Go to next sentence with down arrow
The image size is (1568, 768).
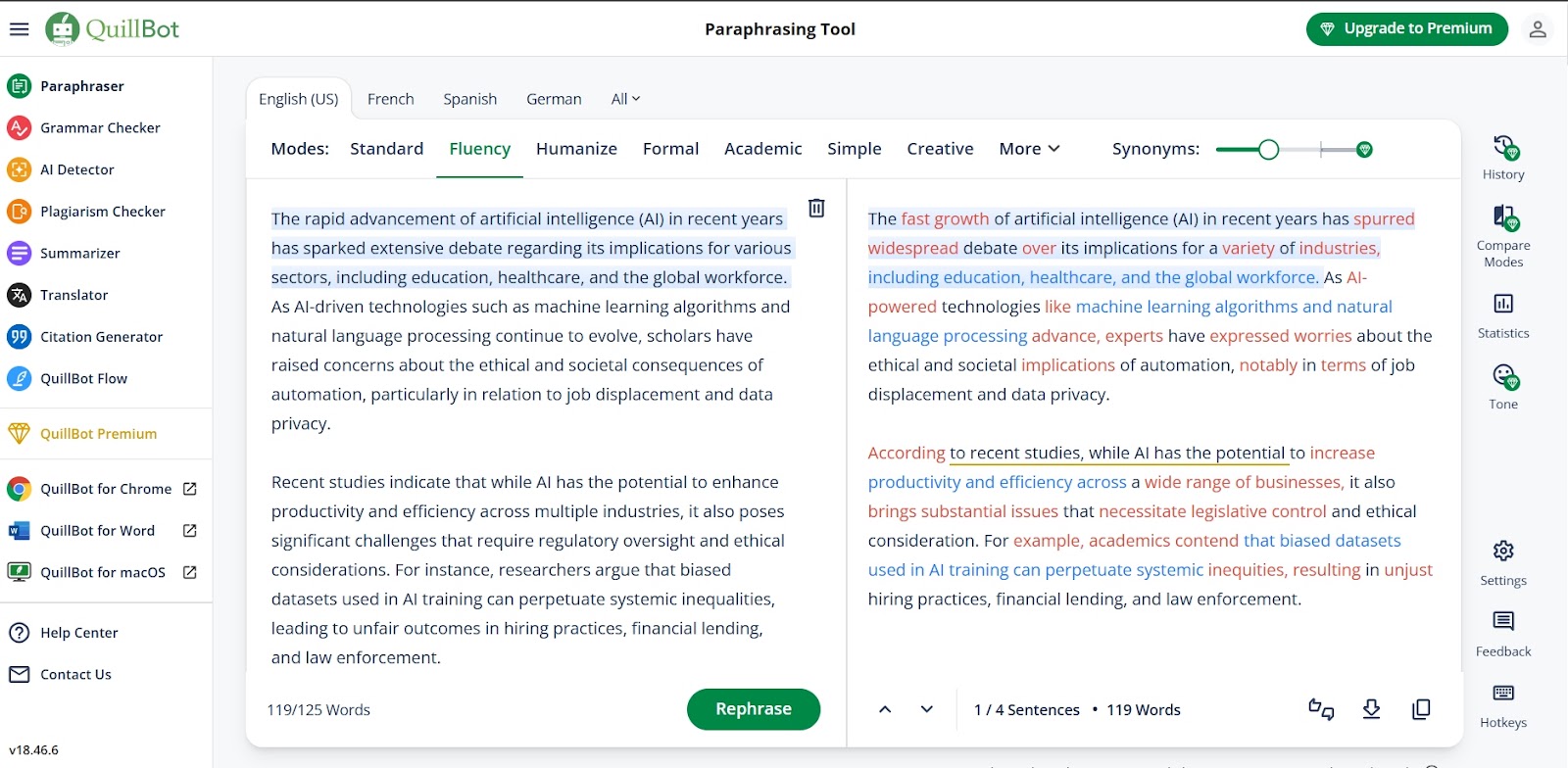click(x=927, y=709)
